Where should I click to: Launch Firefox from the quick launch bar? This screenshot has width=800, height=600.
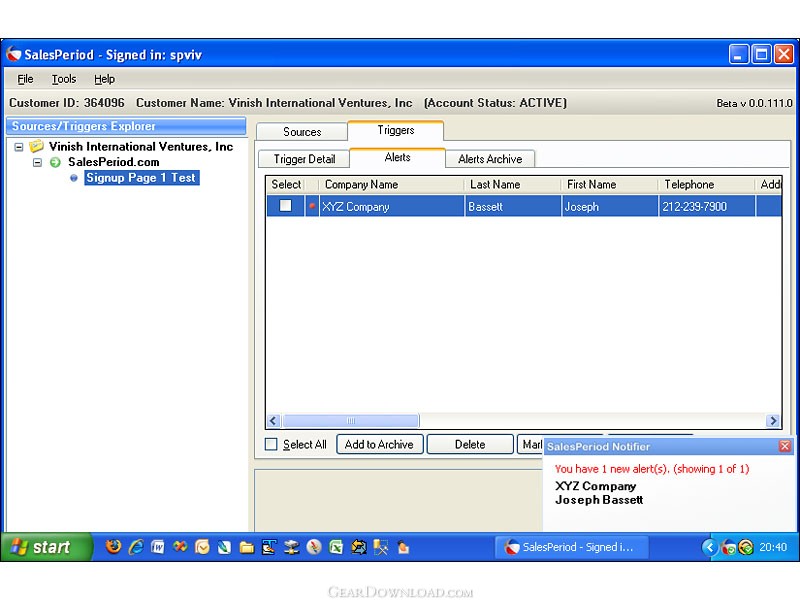click(113, 547)
